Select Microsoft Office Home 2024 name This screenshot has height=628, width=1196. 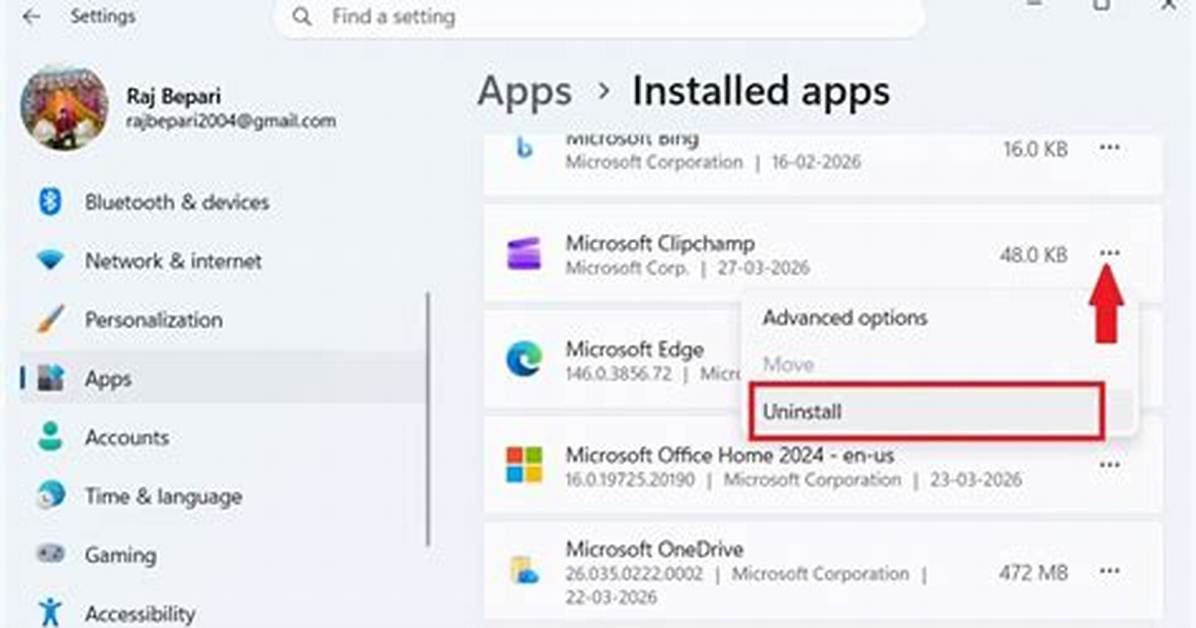tap(729, 455)
